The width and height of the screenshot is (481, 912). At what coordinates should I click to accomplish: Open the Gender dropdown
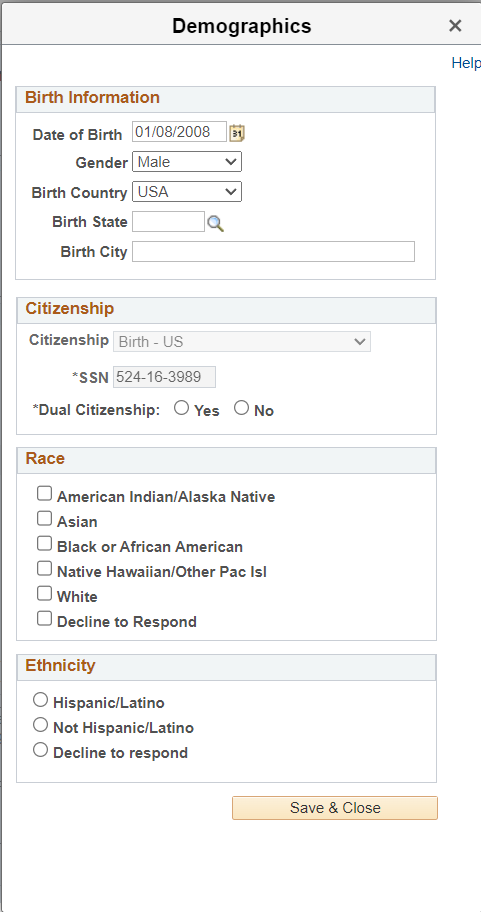click(x=187, y=162)
